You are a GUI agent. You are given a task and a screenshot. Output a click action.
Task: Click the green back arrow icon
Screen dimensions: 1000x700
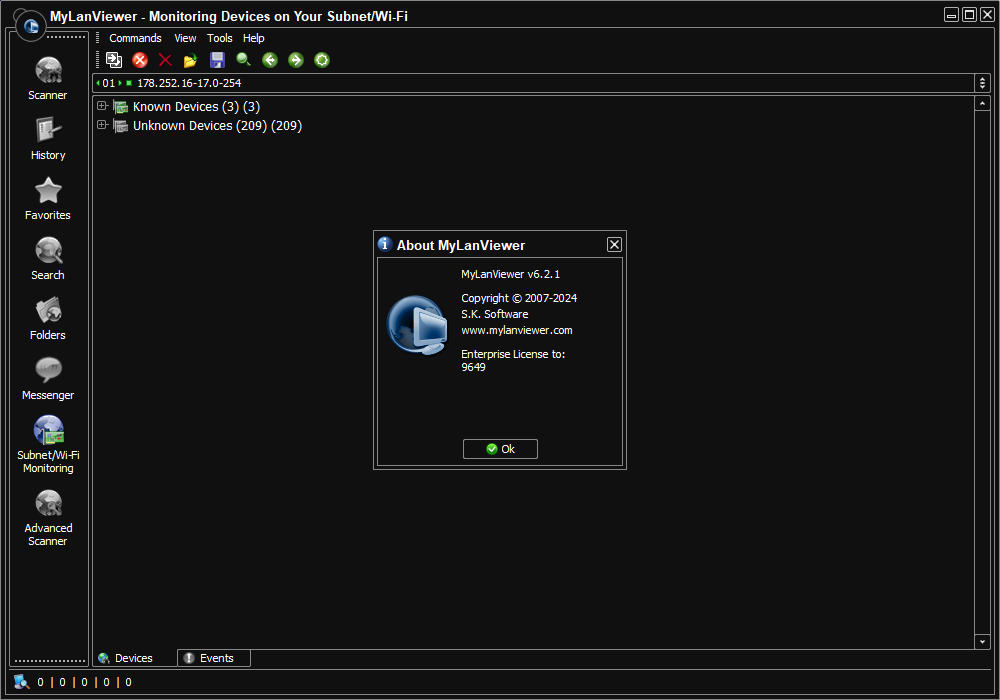[x=270, y=60]
